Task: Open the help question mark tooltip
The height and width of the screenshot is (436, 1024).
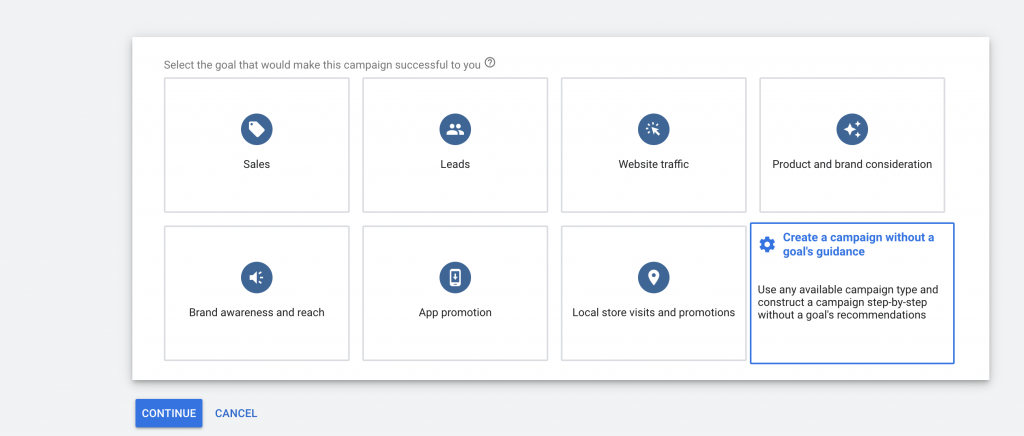Action: (x=490, y=63)
